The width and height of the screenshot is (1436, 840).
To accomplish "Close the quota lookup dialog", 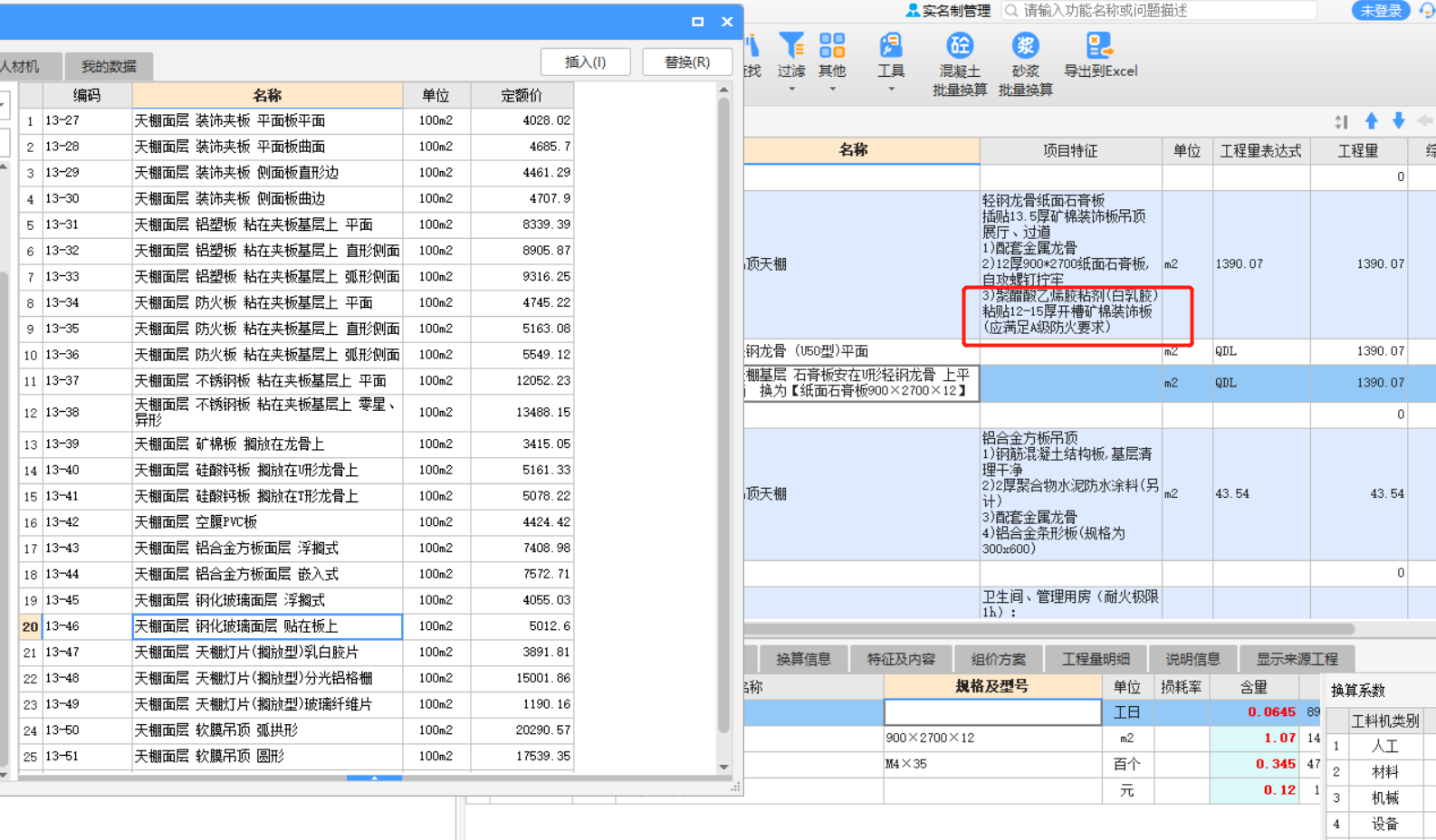I will click(x=727, y=21).
